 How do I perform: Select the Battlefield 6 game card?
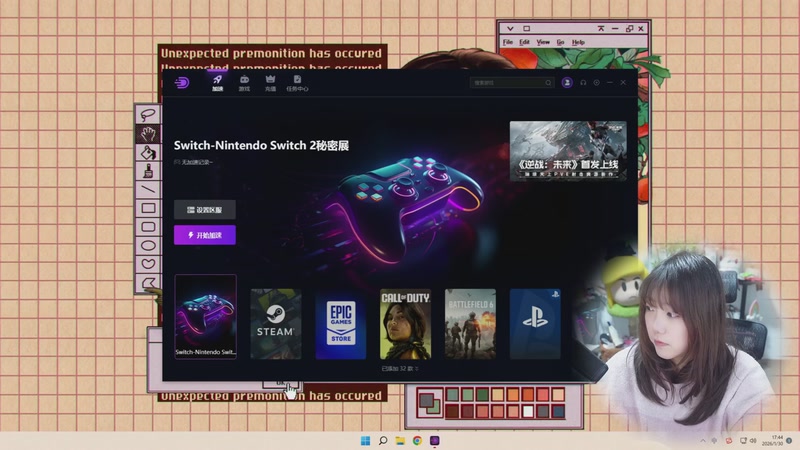pos(470,324)
